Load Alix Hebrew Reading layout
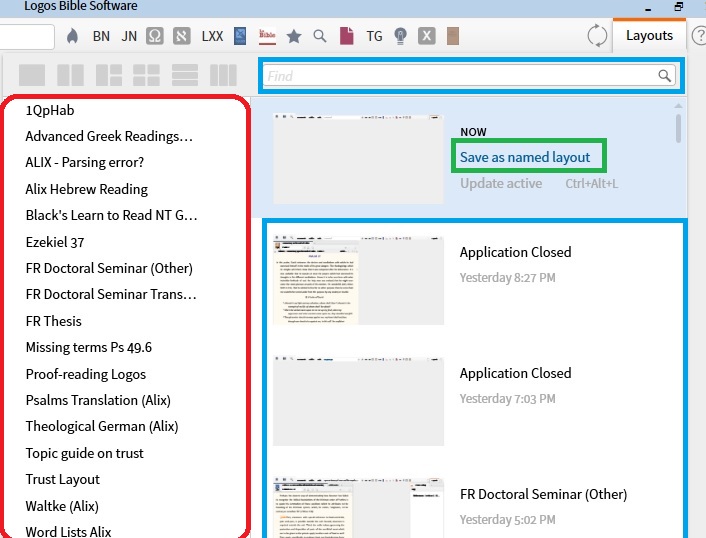This screenshot has height=538, width=706. tap(86, 189)
